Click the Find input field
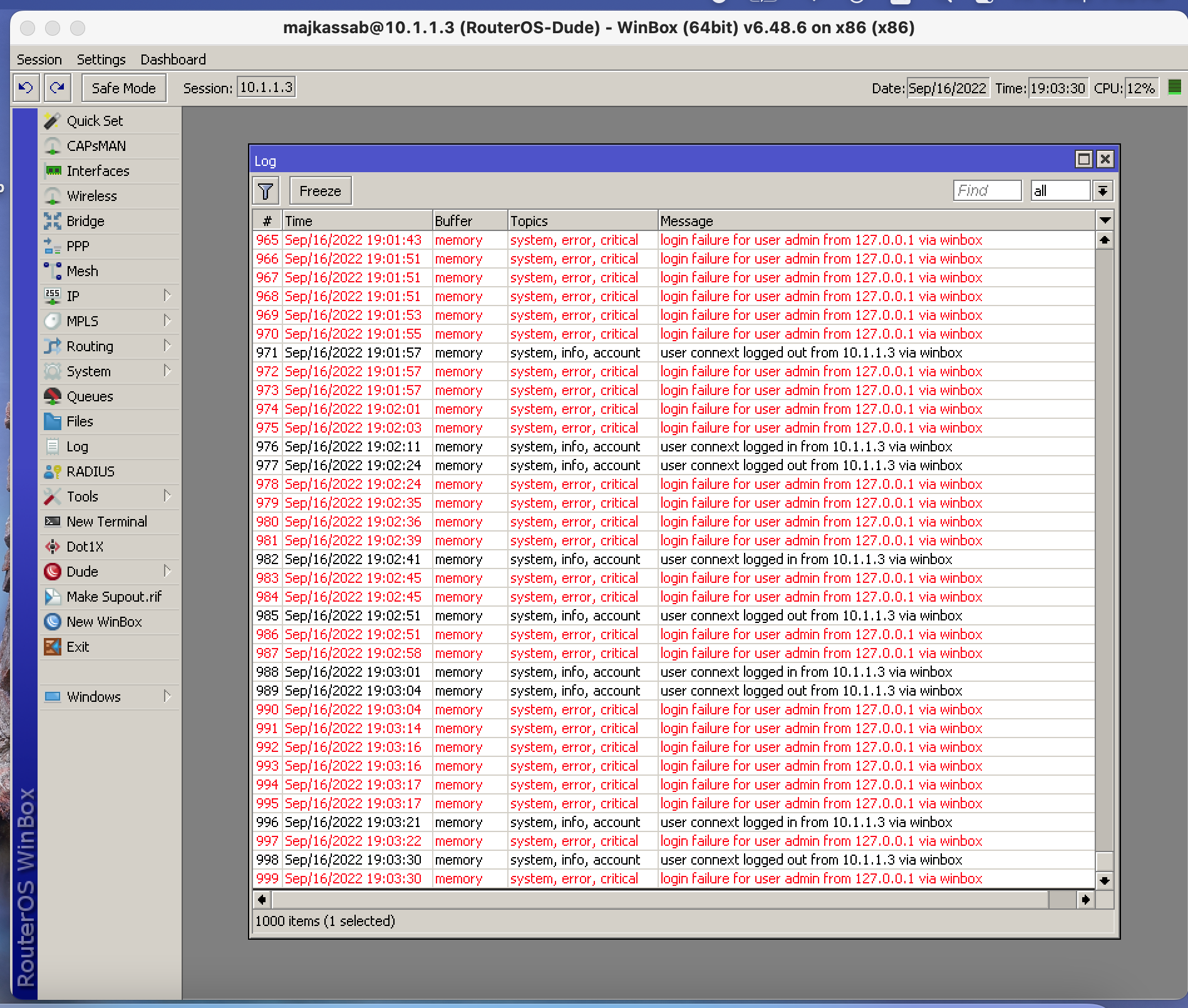 tap(986, 191)
